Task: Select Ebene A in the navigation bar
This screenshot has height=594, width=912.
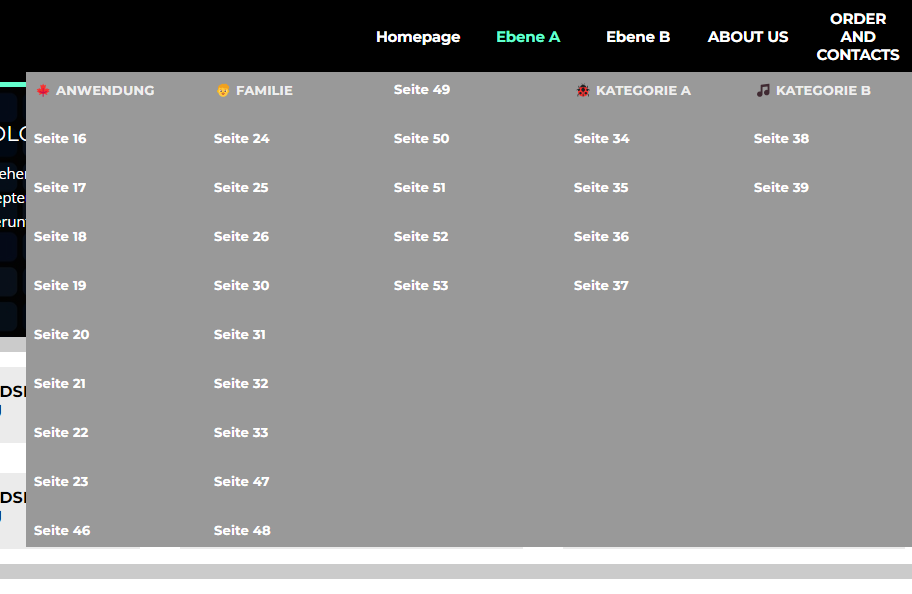Action: 528,37
